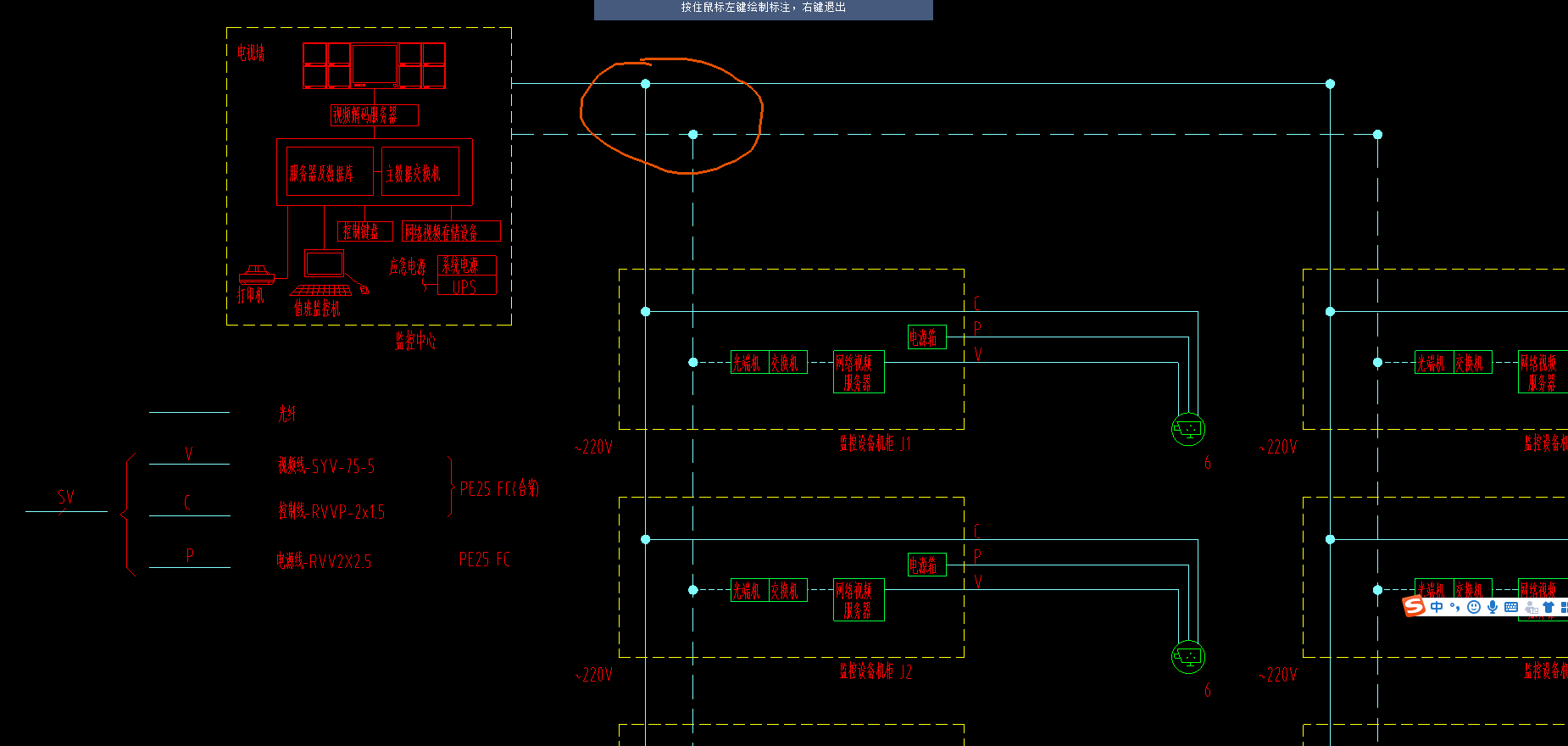This screenshot has height=746, width=1568.
Task: Select the 交换机 box in cabinet J1
Action: coord(788,363)
